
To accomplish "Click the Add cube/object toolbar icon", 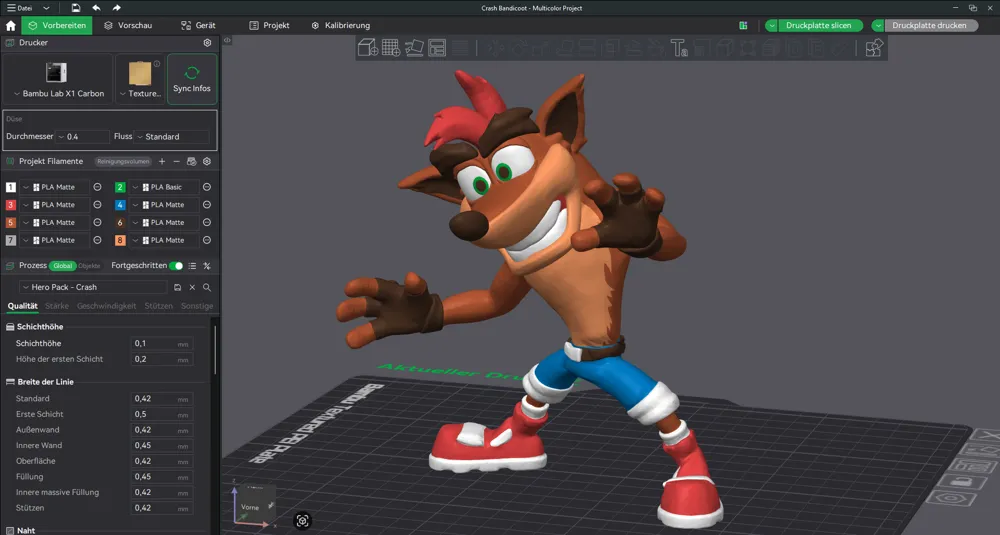I will click(368, 48).
